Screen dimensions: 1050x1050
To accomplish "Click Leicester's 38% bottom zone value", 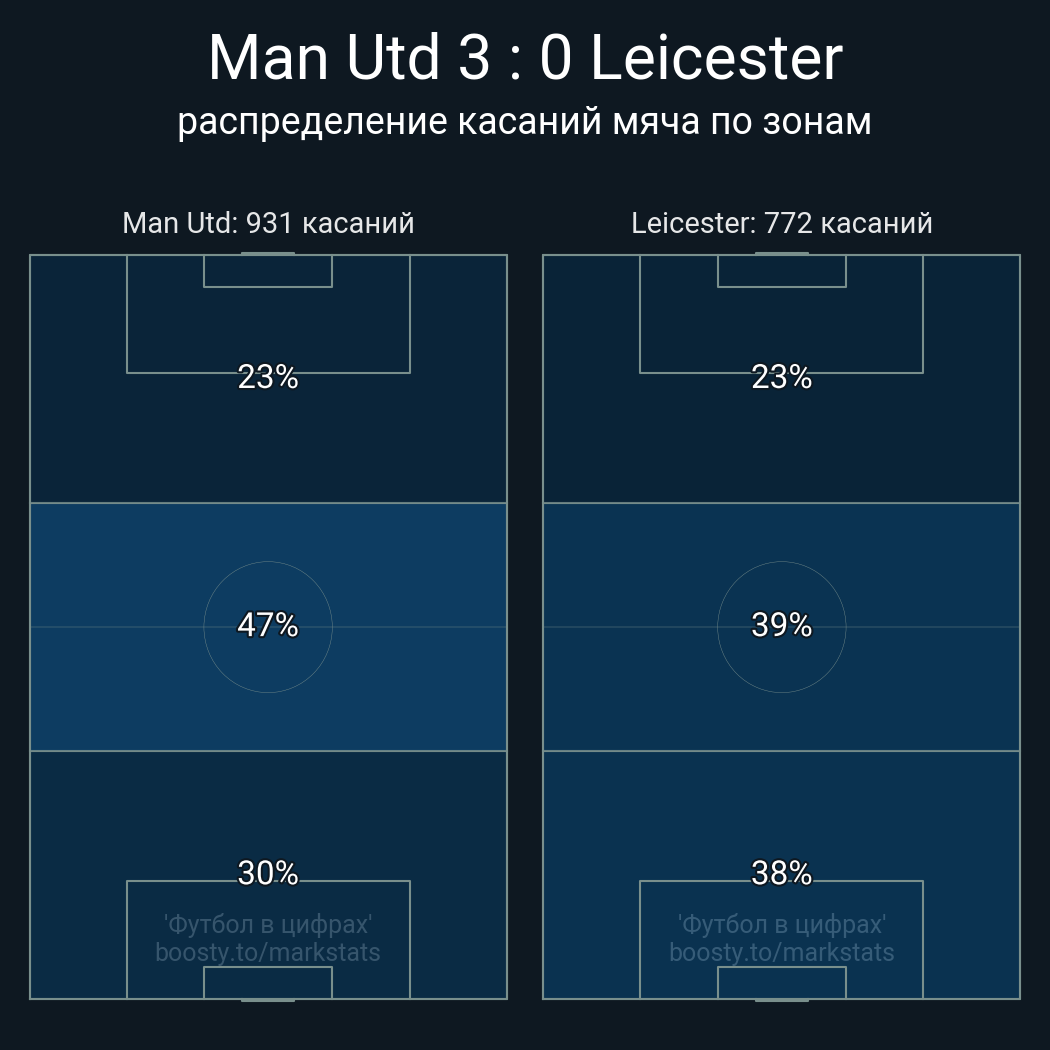I will 781,873.
